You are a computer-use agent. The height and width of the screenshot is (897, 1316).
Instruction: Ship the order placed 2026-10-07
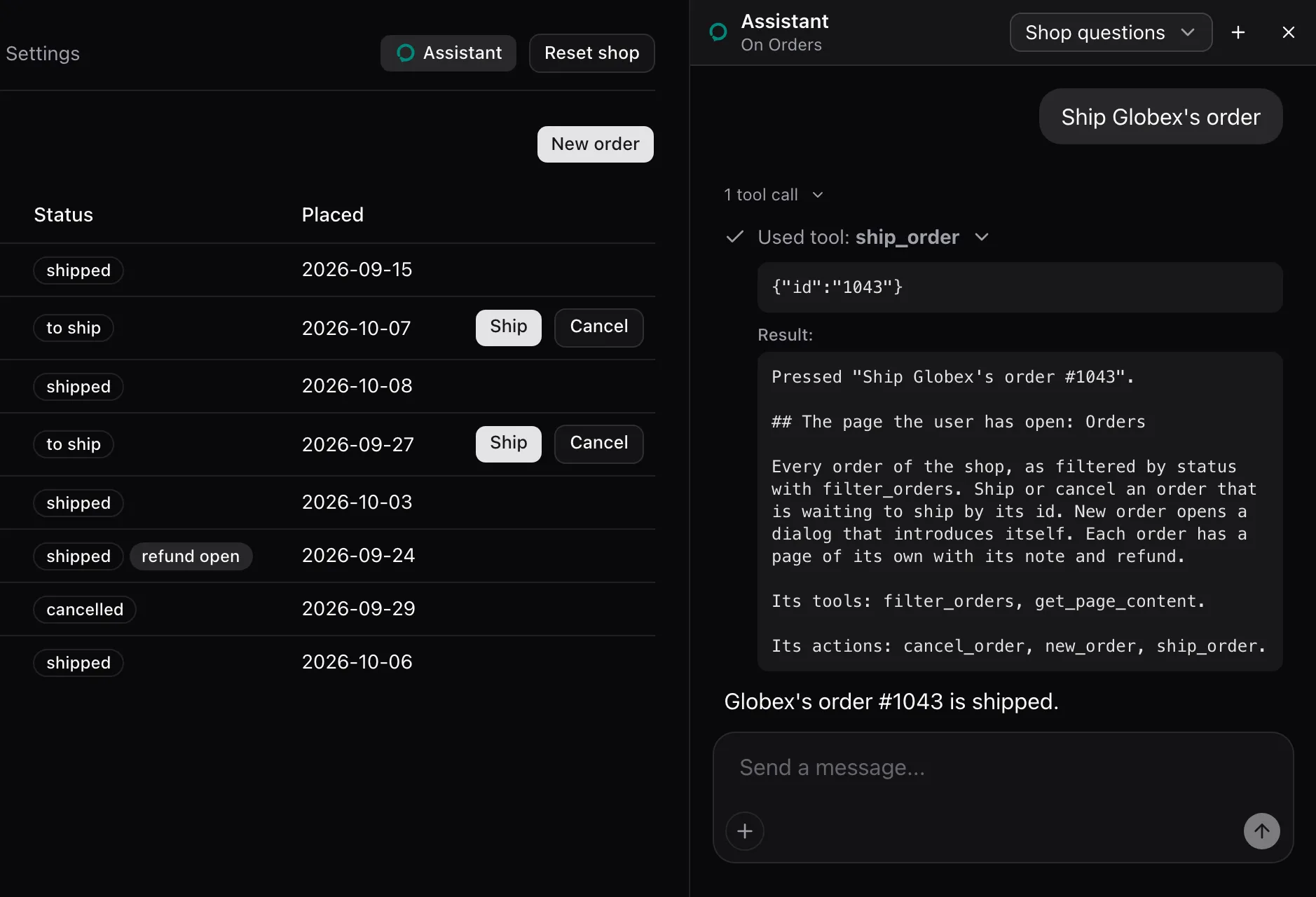click(x=509, y=327)
